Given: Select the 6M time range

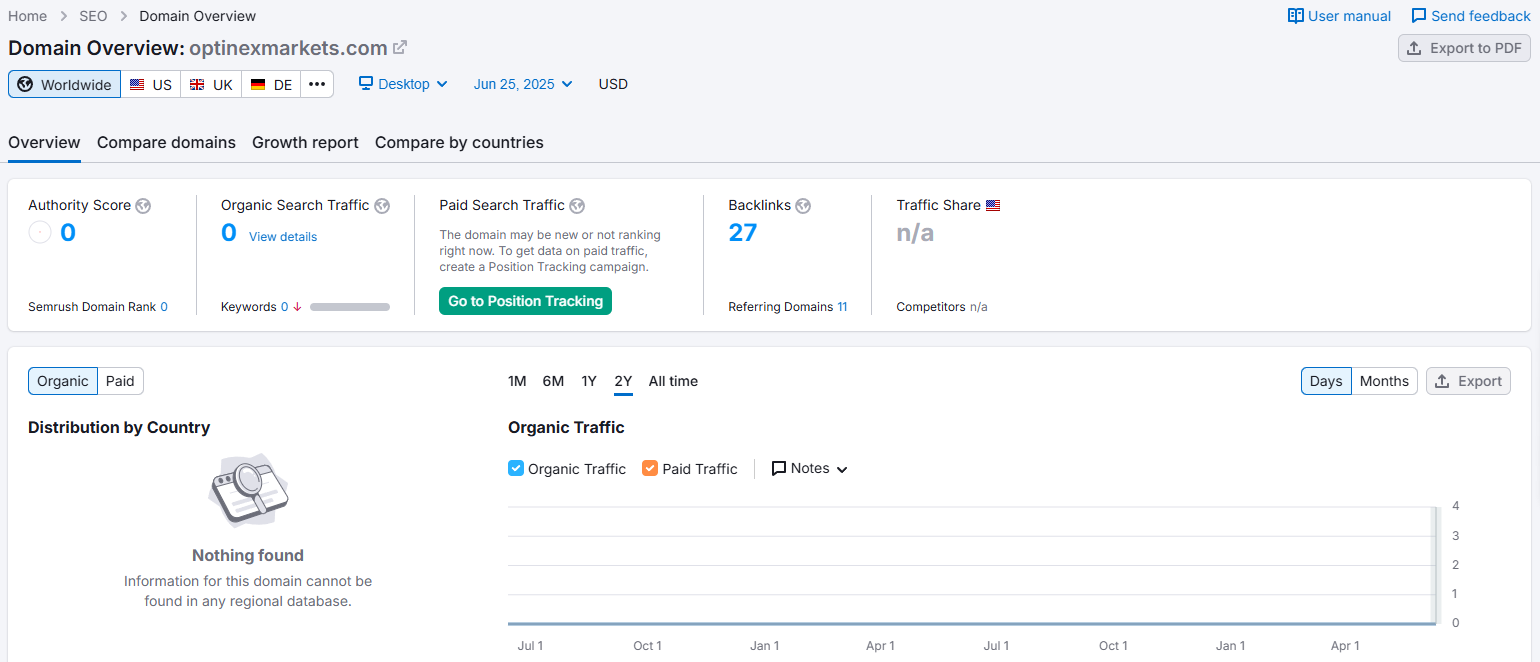Looking at the screenshot, I should tap(553, 381).
